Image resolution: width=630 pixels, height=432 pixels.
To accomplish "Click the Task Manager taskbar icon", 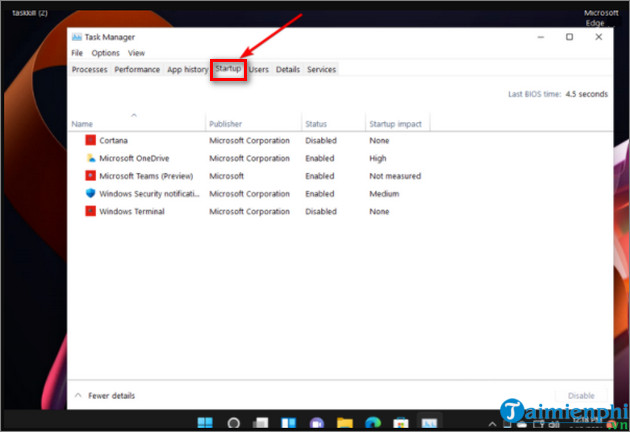I will point(429,423).
